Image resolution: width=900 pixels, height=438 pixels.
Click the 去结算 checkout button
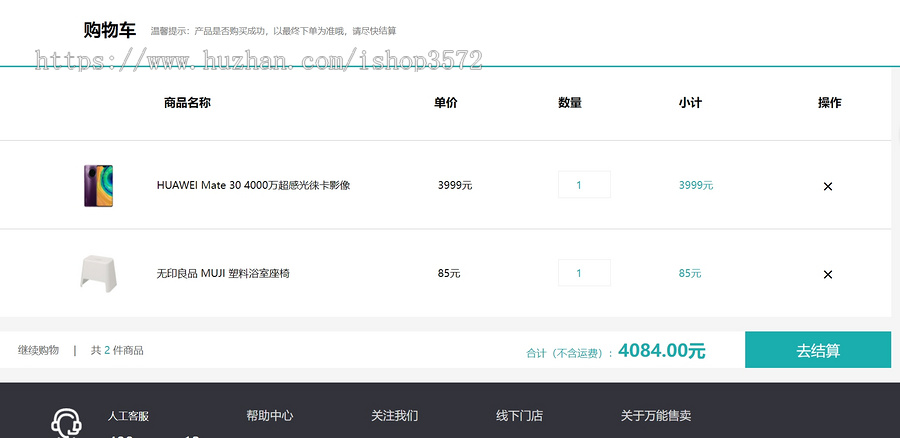(x=818, y=350)
